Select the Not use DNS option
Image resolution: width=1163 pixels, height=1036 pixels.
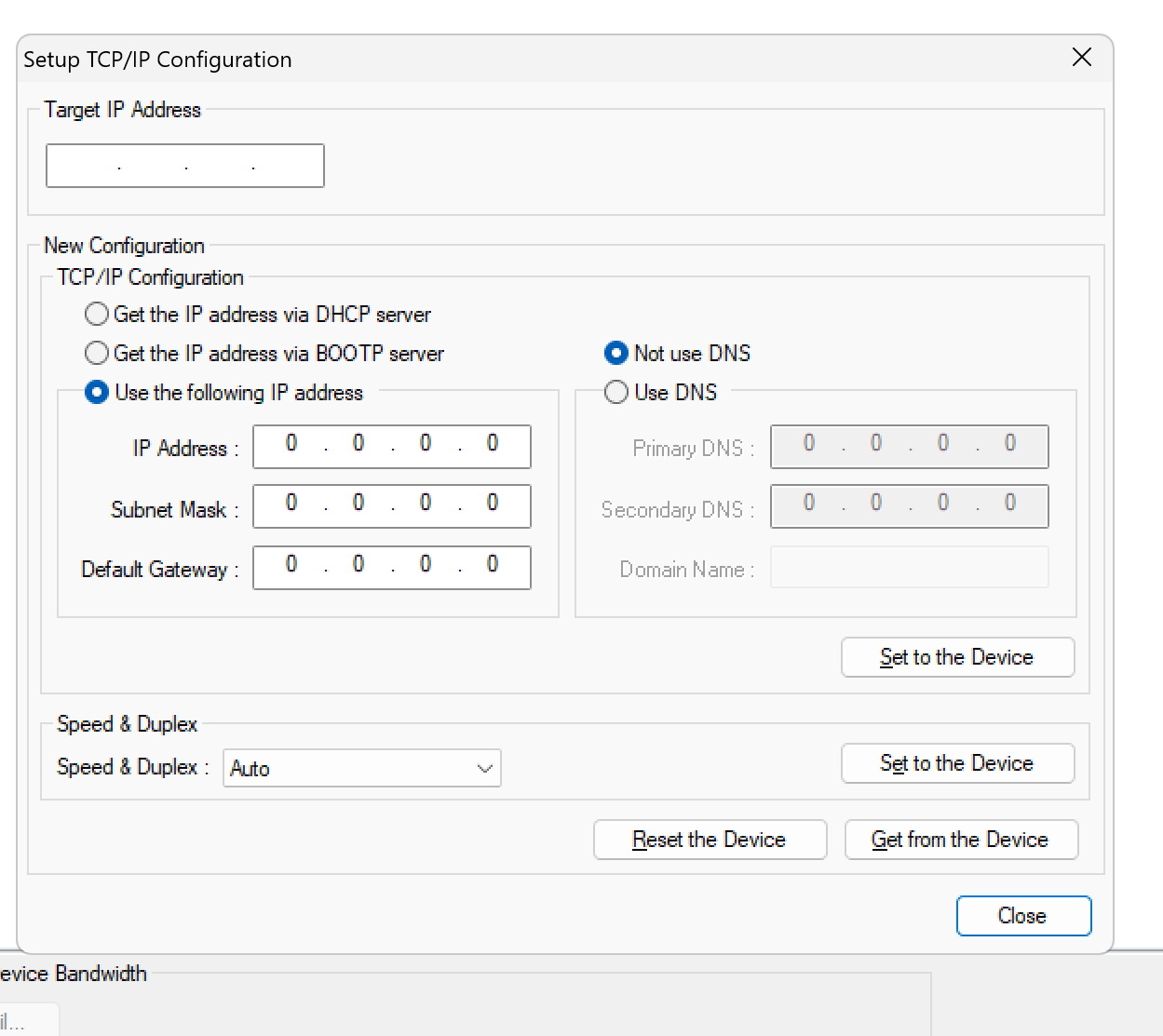tap(615, 354)
